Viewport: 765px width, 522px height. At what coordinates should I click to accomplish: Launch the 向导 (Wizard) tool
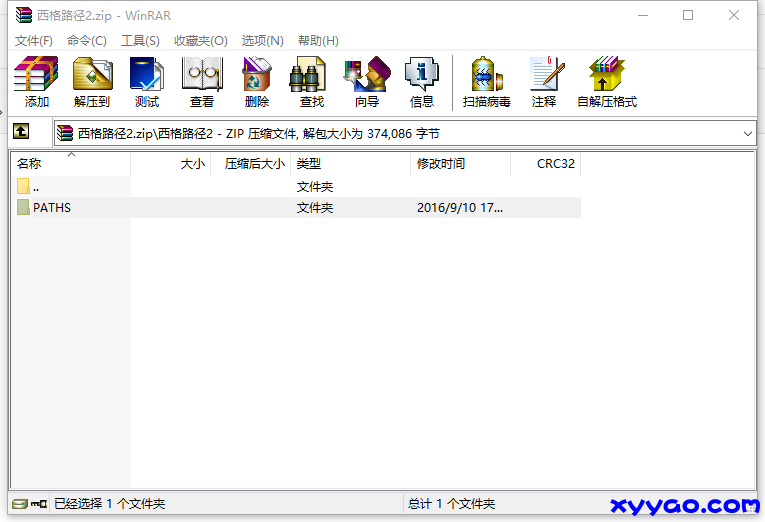[x=367, y=81]
